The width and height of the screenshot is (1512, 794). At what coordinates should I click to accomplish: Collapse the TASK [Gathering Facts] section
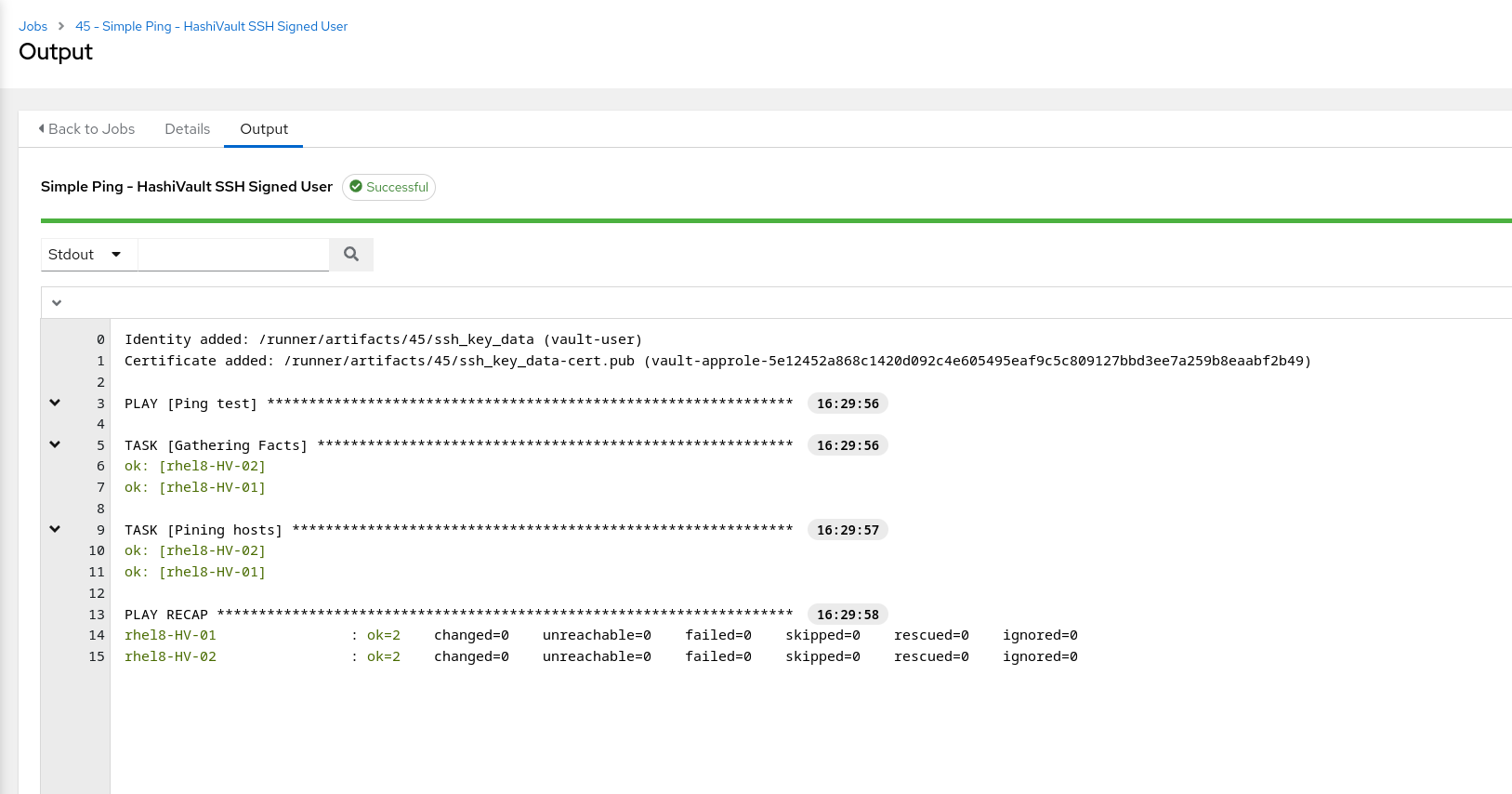point(55,444)
